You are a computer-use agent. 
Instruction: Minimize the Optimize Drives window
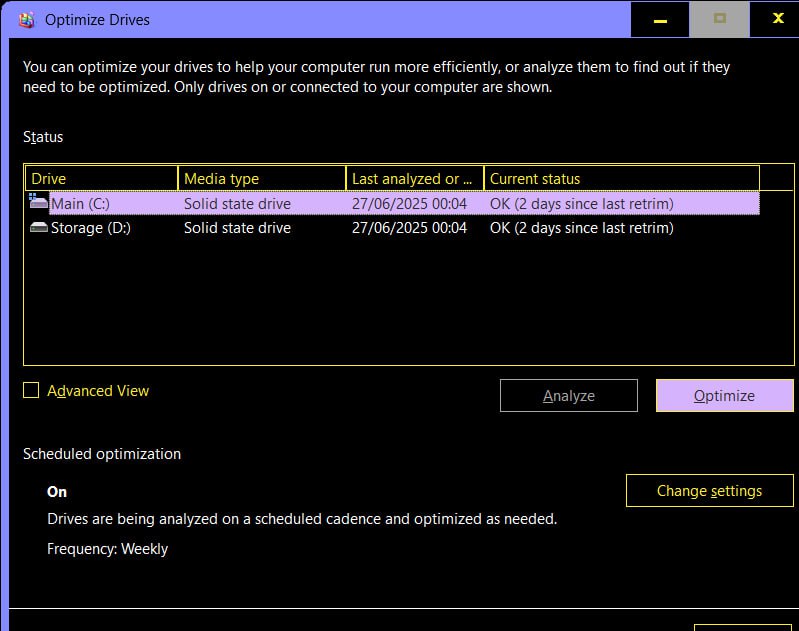[660, 19]
